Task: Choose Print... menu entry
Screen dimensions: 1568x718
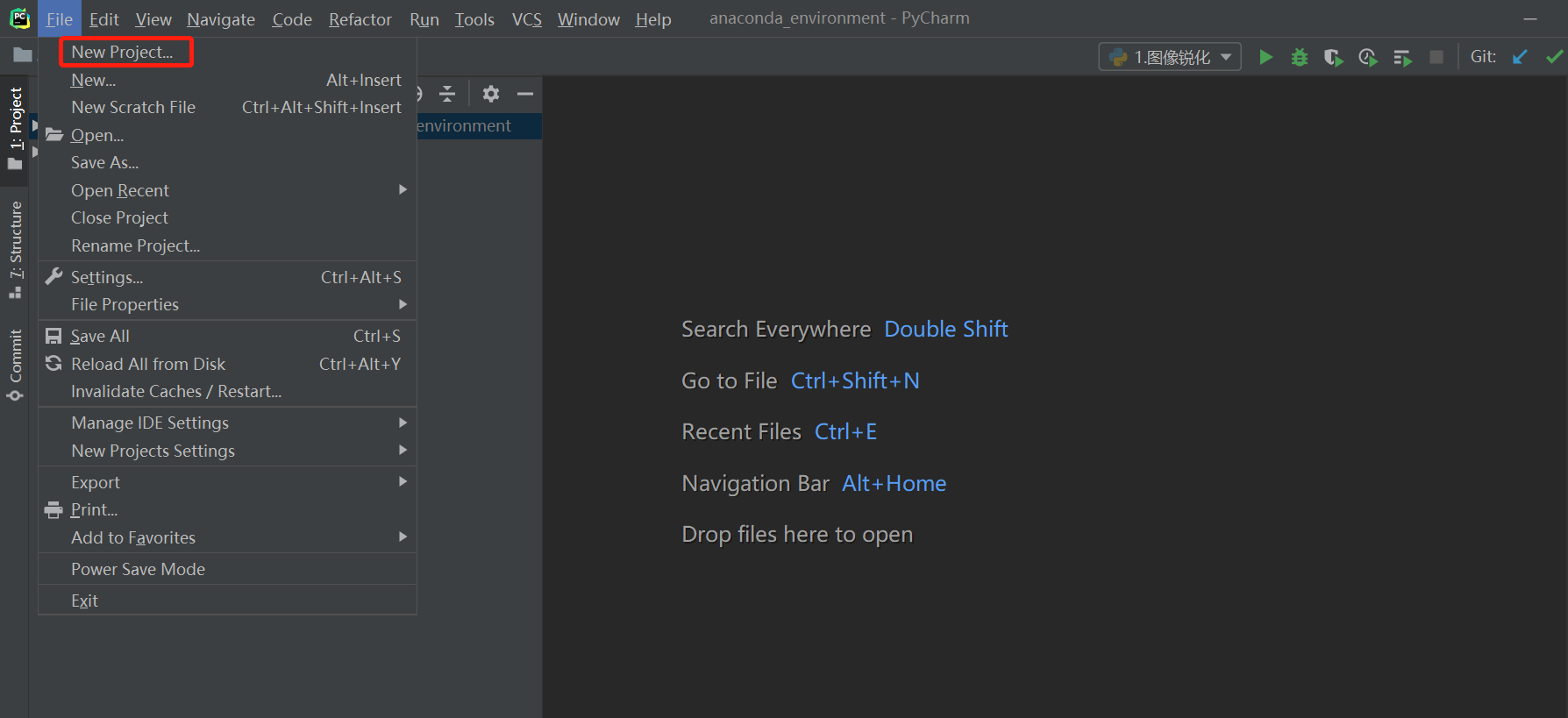Action: point(227,509)
